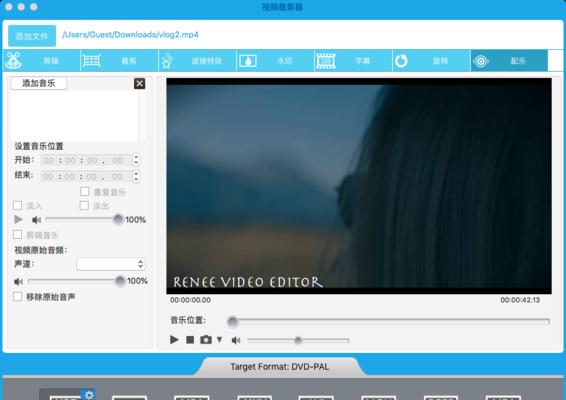The height and width of the screenshot is (400, 566).
Task: Open the Target Format: DVD-PAL tab
Action: click(280, 367)
